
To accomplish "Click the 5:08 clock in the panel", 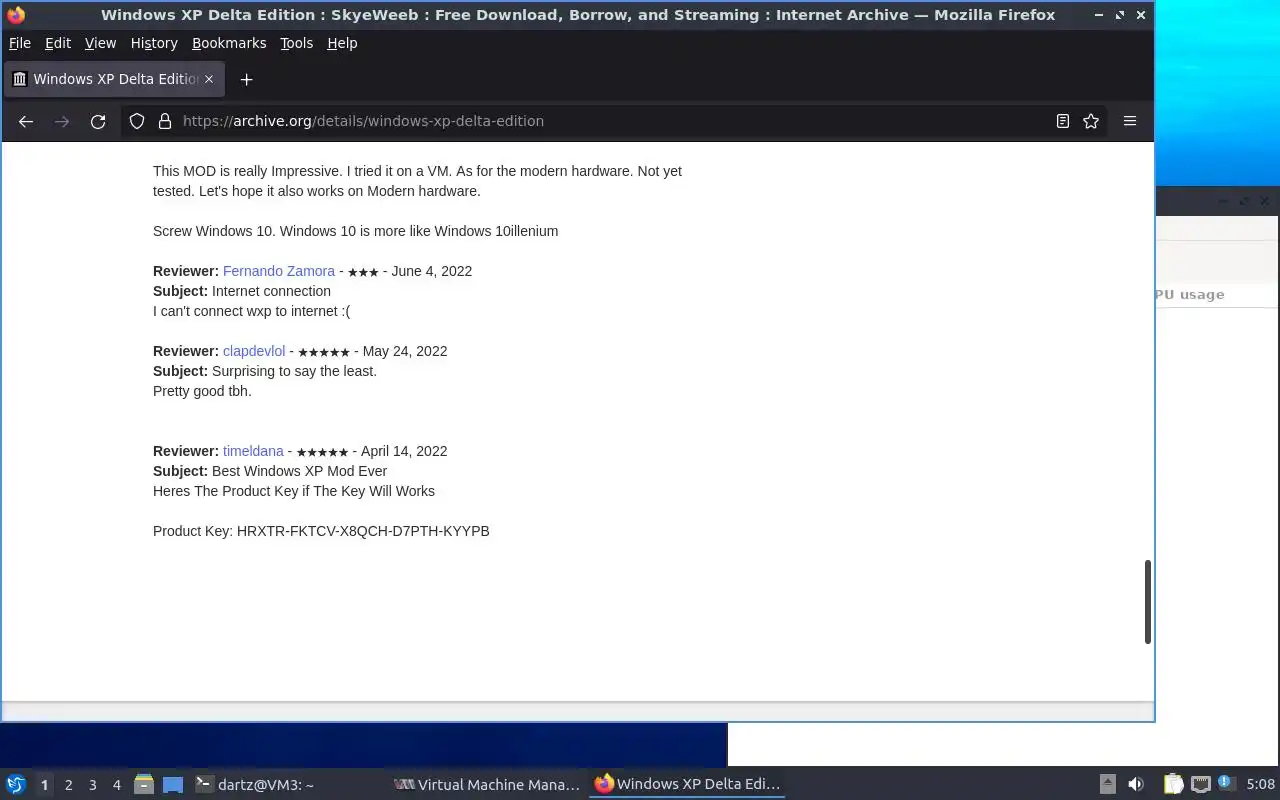I will coord(1261,784).
